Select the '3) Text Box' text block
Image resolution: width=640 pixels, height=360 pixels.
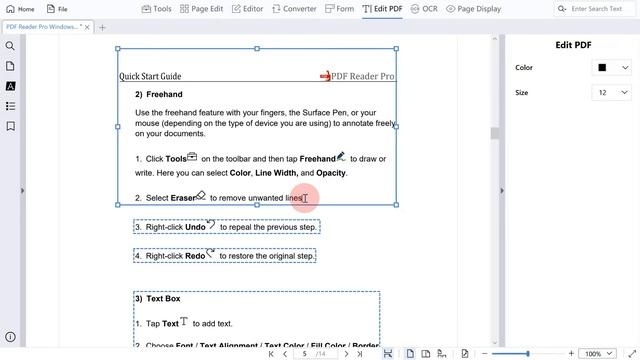pos(256,319)
